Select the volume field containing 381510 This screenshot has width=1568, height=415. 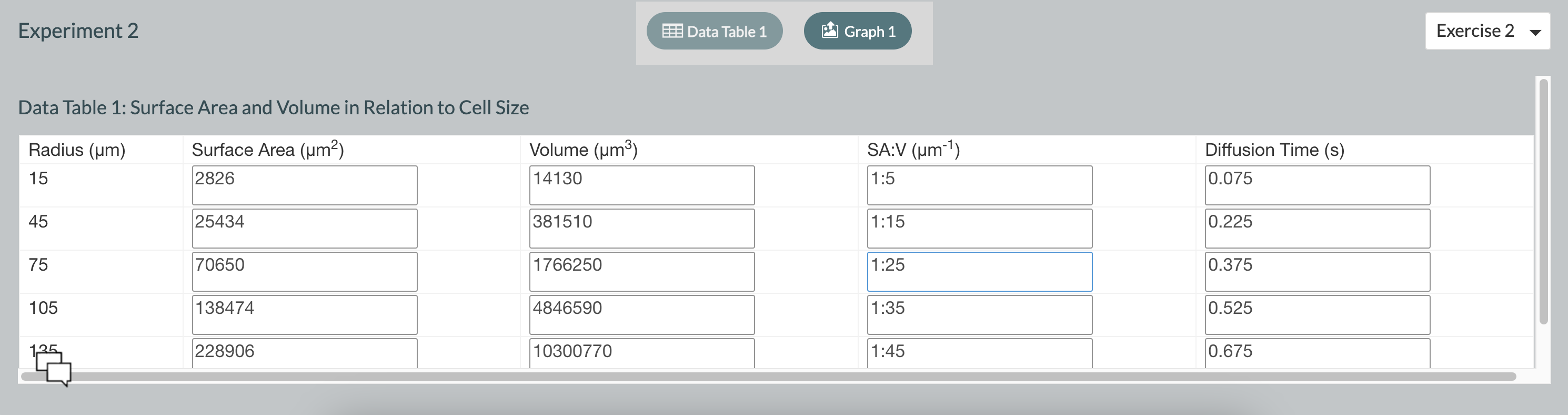tap(641, 229)
